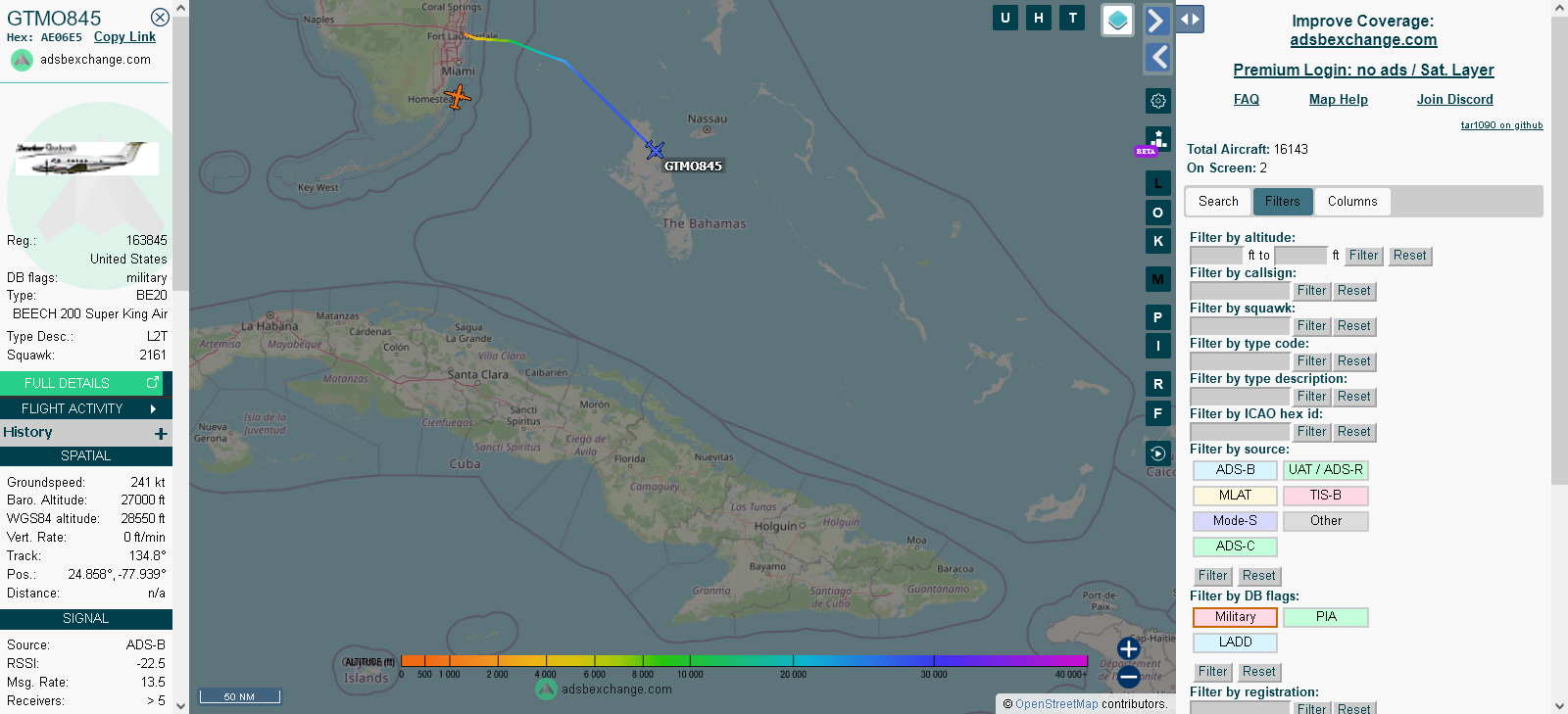Select the orange aircraft near Homestead
Viewport: 1568px width, 714px height.
pyautogui.click(x=457, y=96)
